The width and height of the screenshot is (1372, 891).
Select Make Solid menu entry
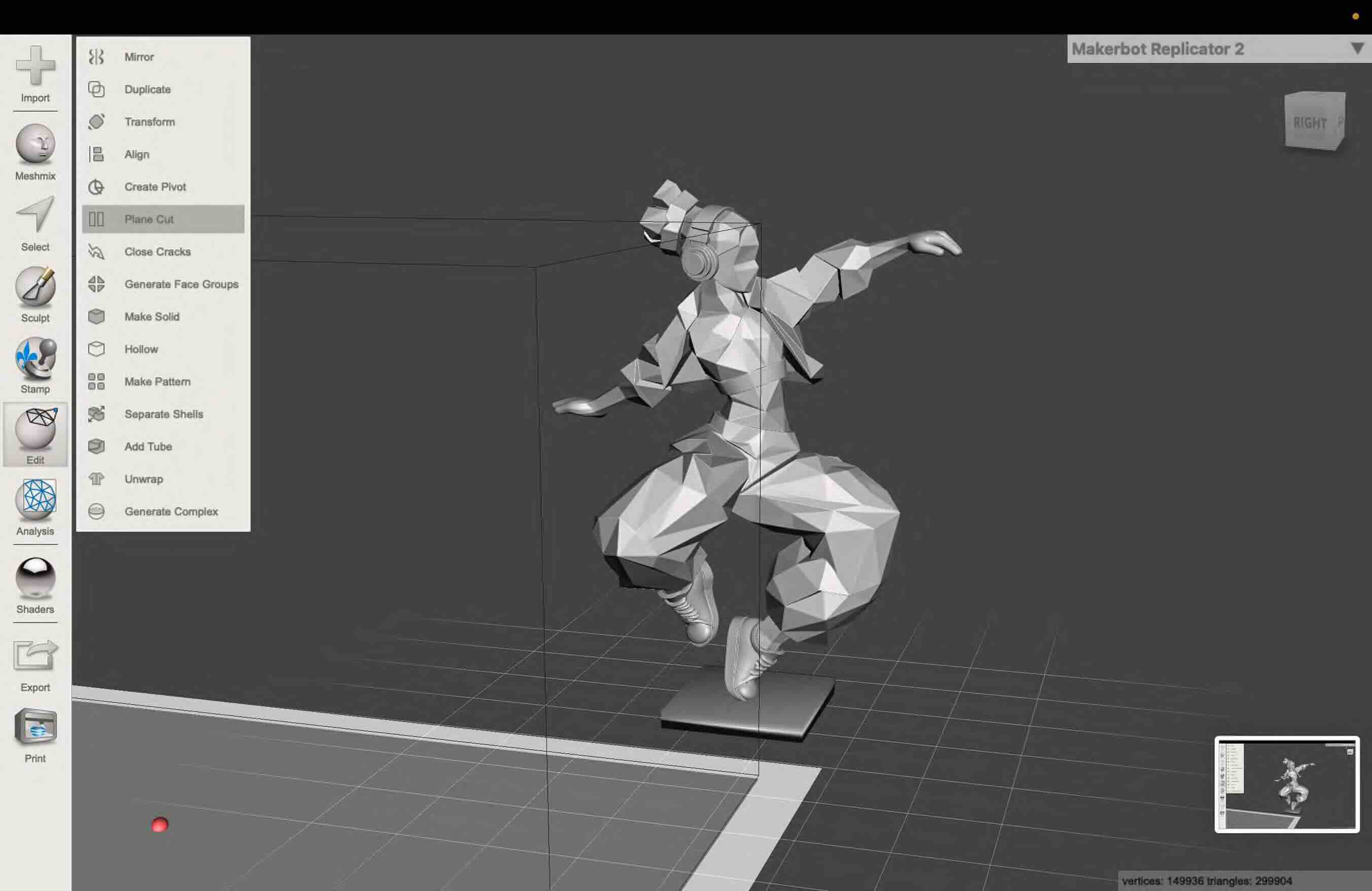[x=152, y=317]
